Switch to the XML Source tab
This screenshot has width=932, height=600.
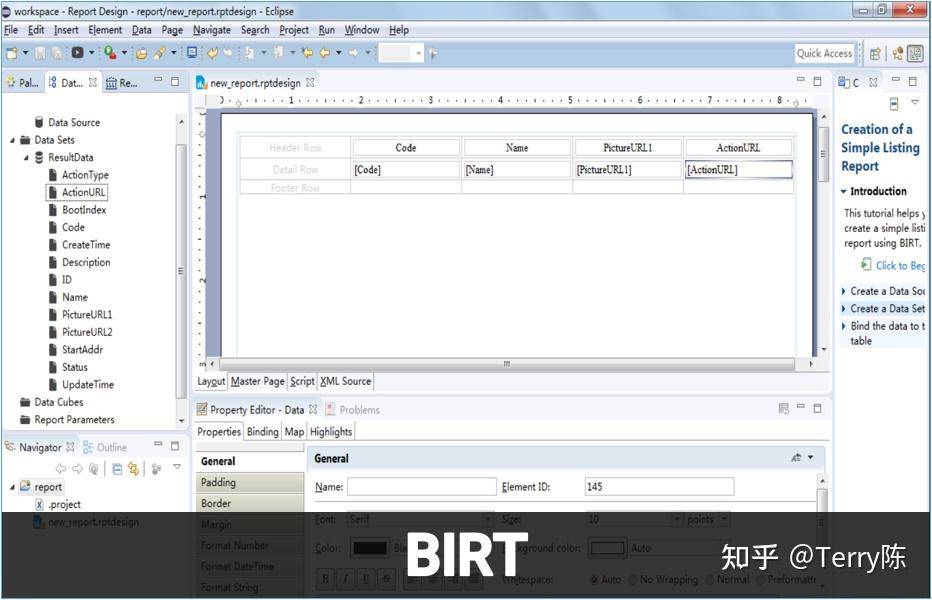coord(346,381)
